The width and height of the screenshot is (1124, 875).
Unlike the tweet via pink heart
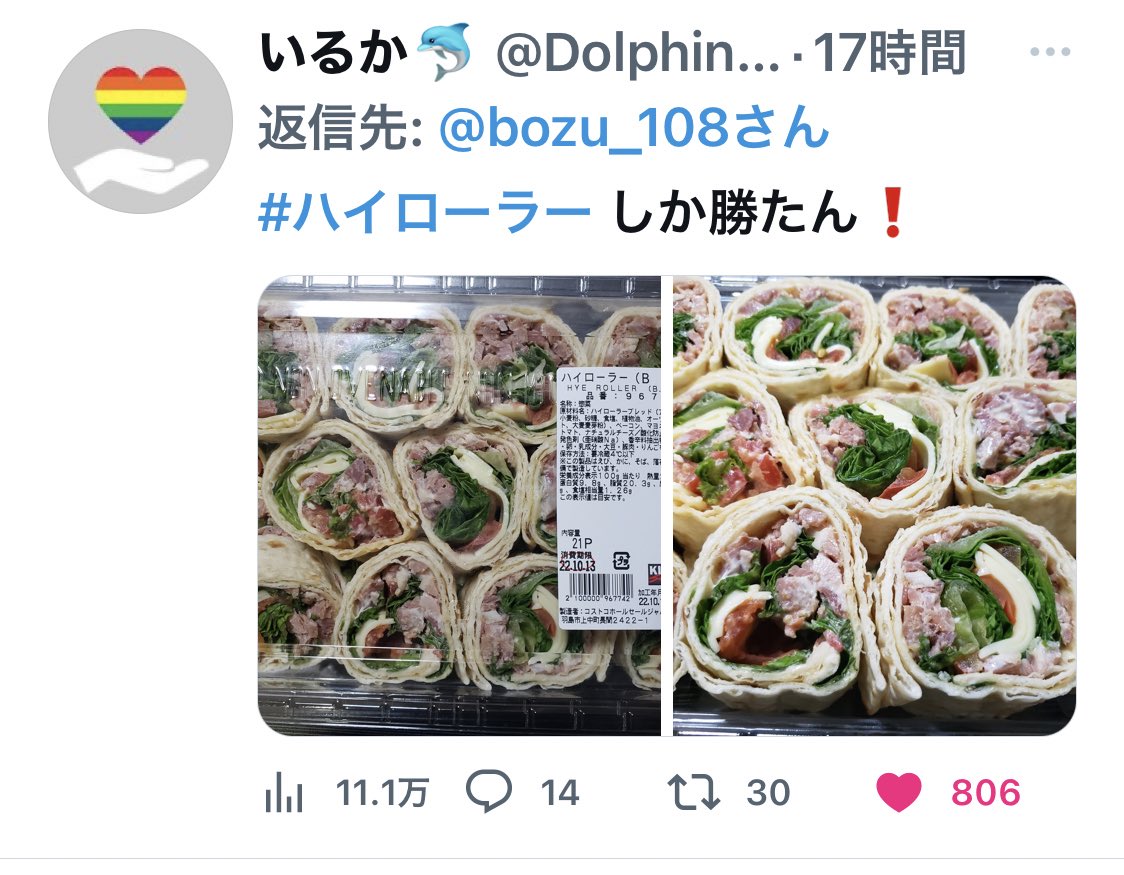[x=899, y=793]
